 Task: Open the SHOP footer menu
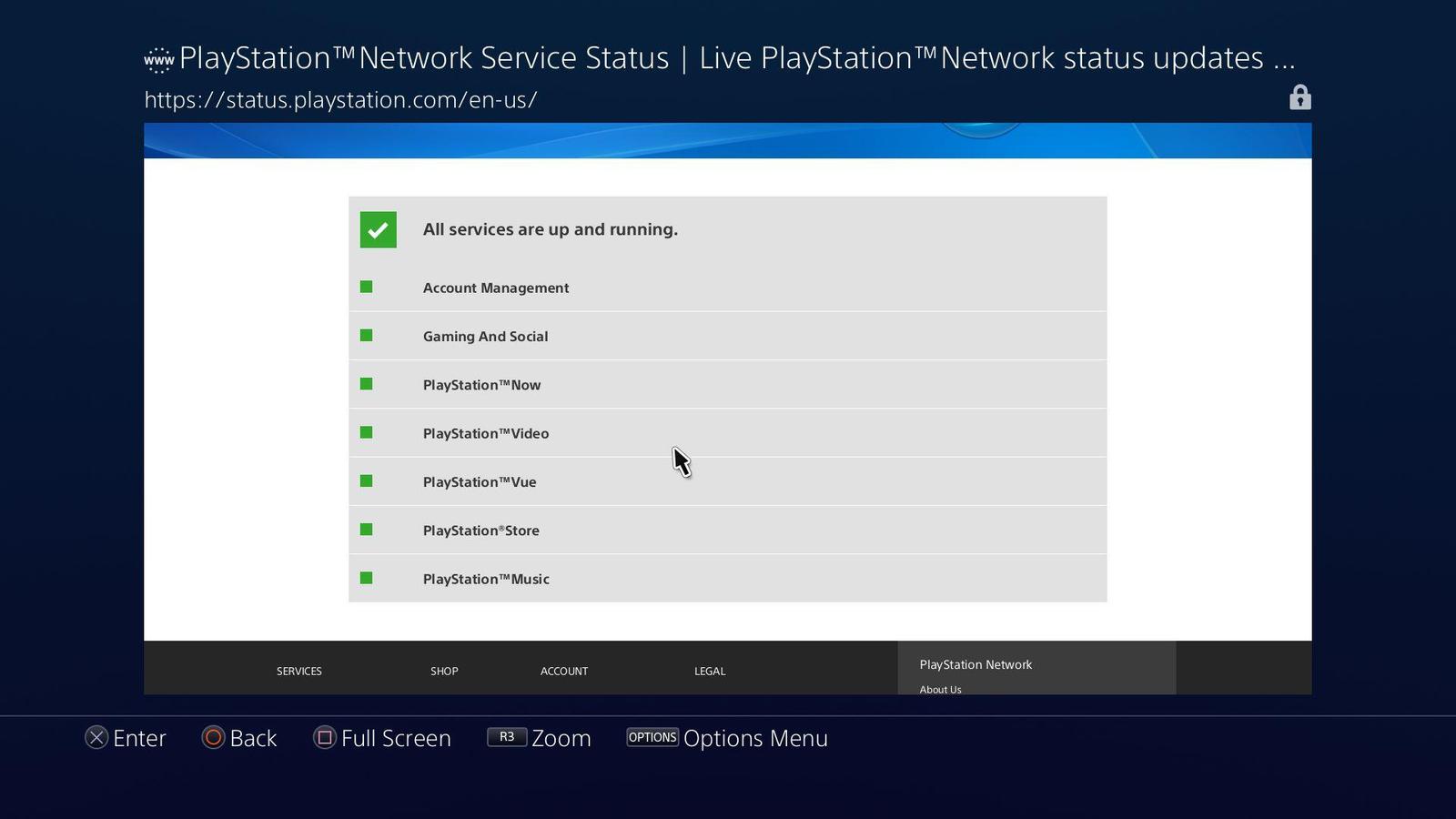[444, 671]
